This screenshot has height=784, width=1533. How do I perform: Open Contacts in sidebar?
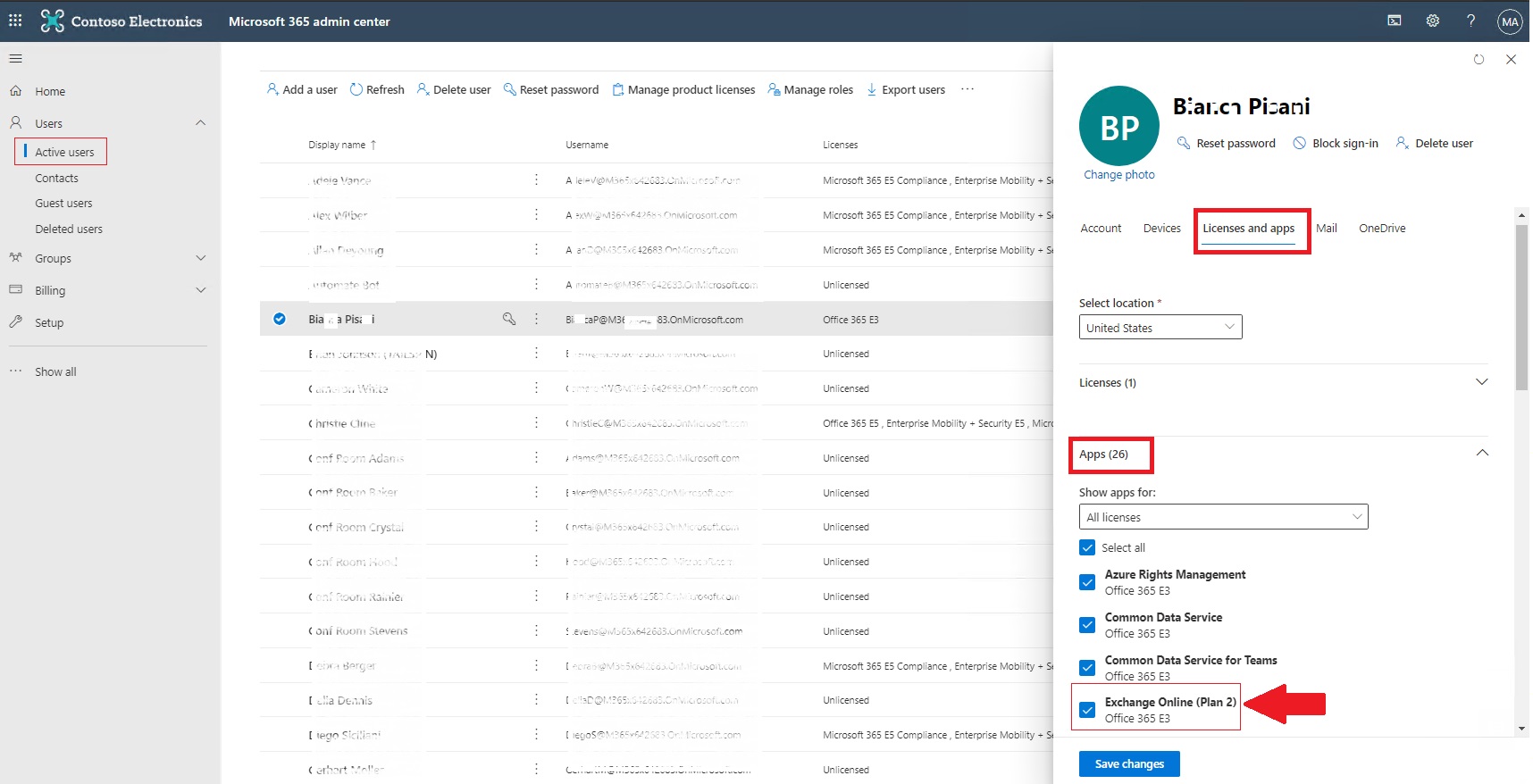click(56, 178)
